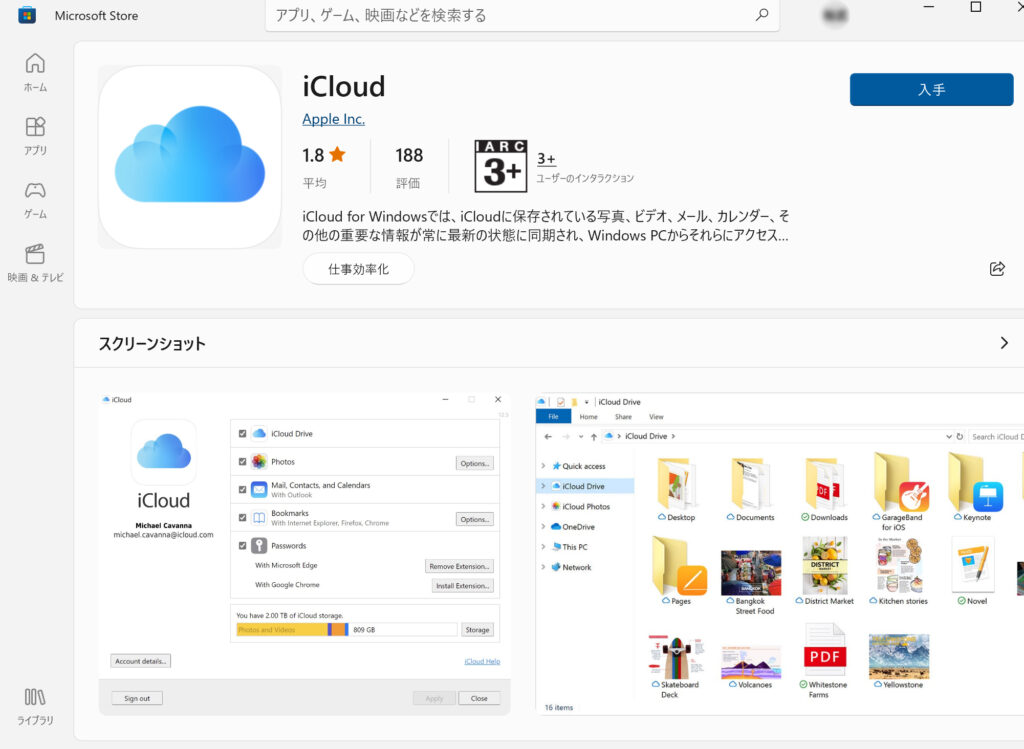Open the iCloud Drive explorer screenshot thumbnail
1024x749 pixels.
[x=779, y=554]
